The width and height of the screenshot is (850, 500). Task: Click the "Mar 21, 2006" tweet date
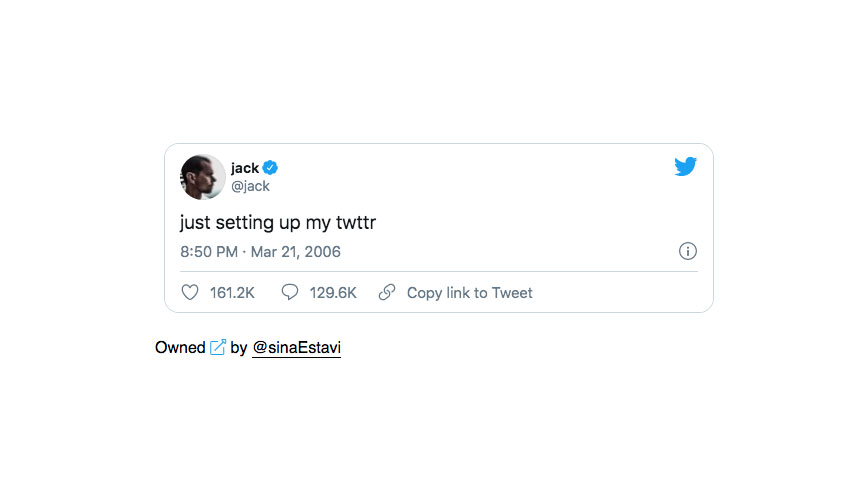pyautogui.click(x=296, y=252)
